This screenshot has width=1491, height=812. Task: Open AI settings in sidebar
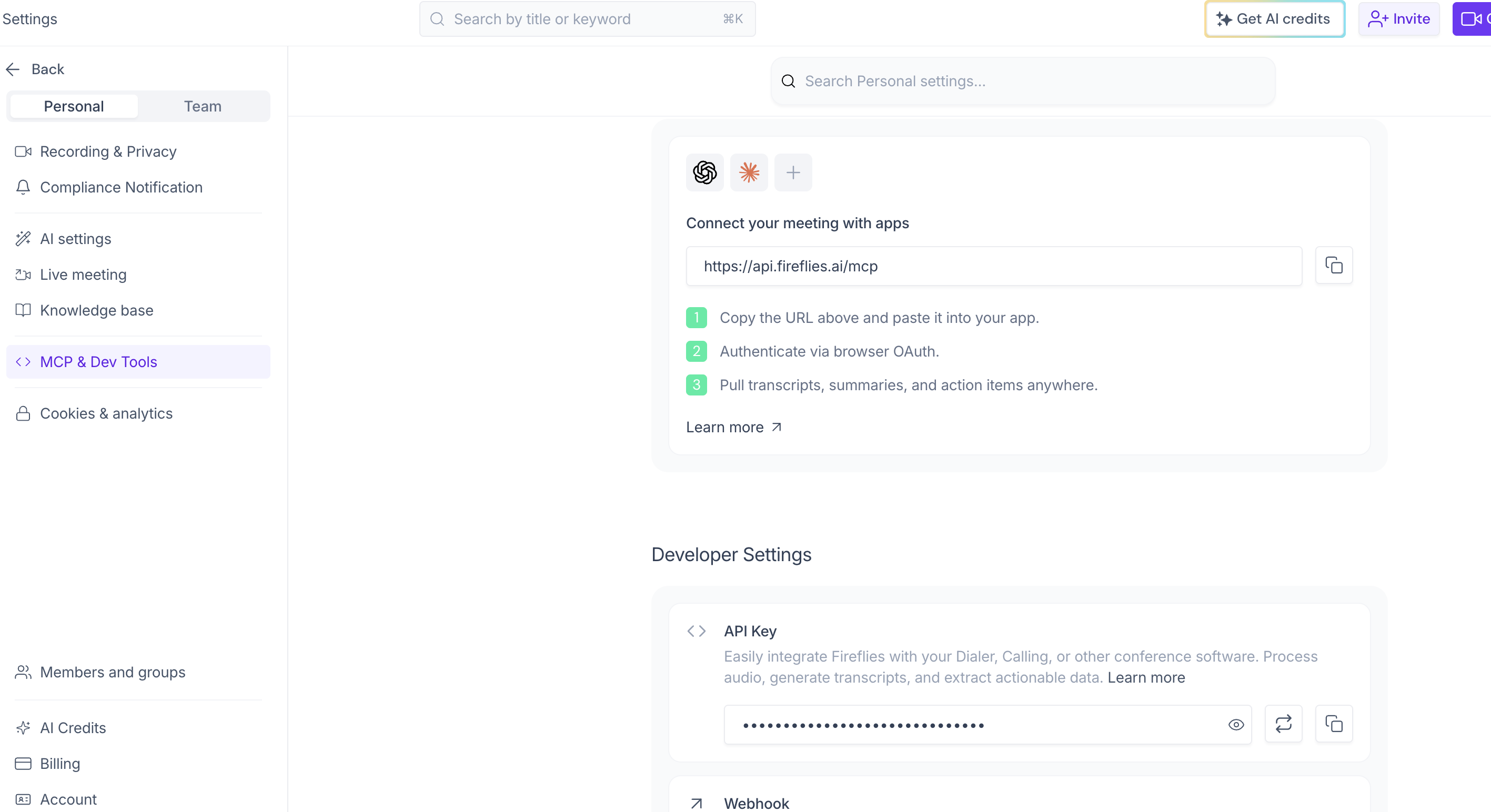point(138,239)
